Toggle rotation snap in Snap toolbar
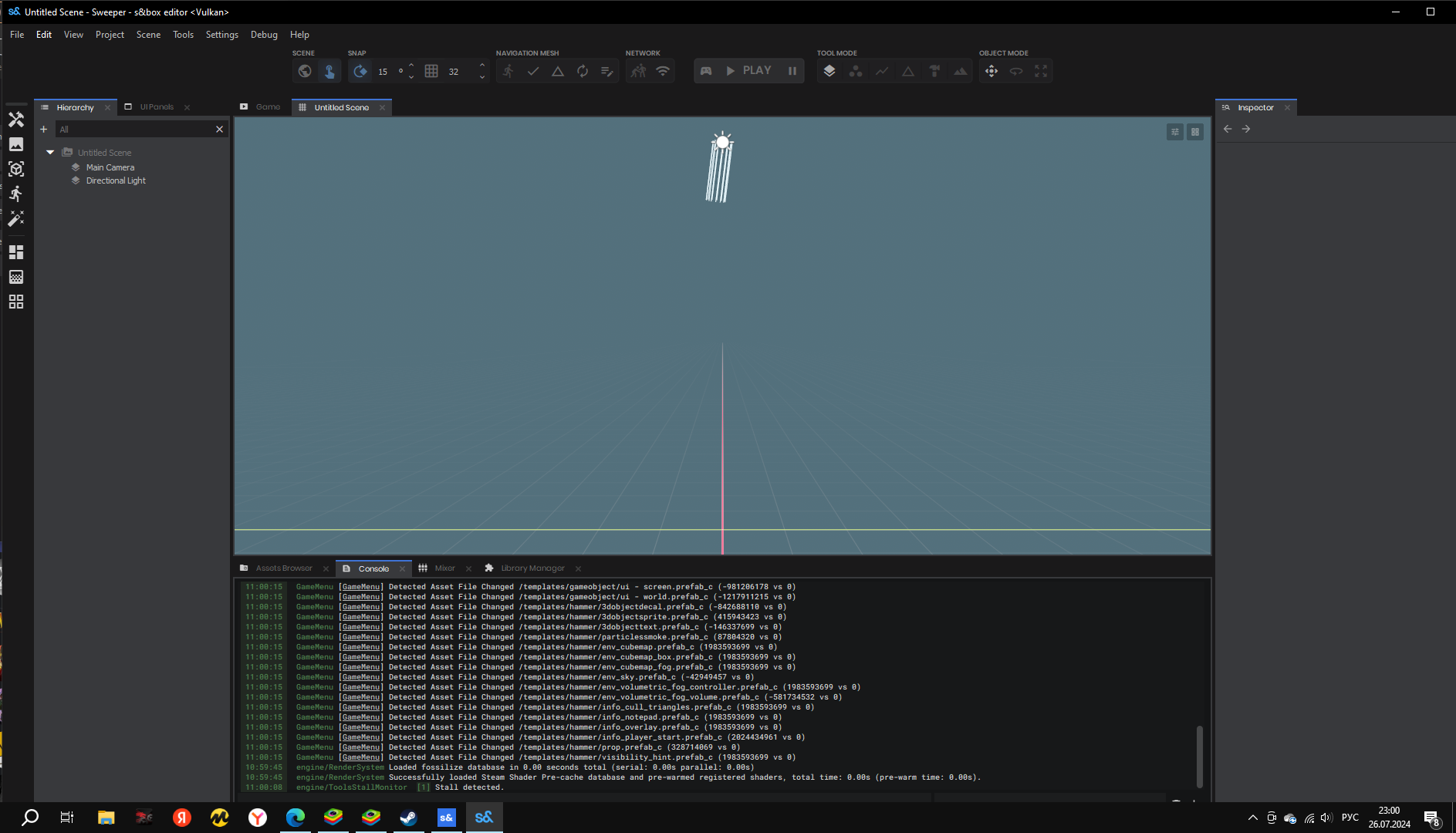Screen dimensions: 1456x833 [x=360, y=71]
